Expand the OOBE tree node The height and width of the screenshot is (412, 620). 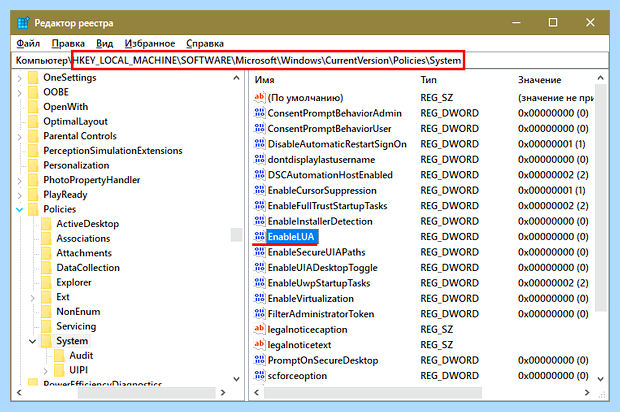19,93
